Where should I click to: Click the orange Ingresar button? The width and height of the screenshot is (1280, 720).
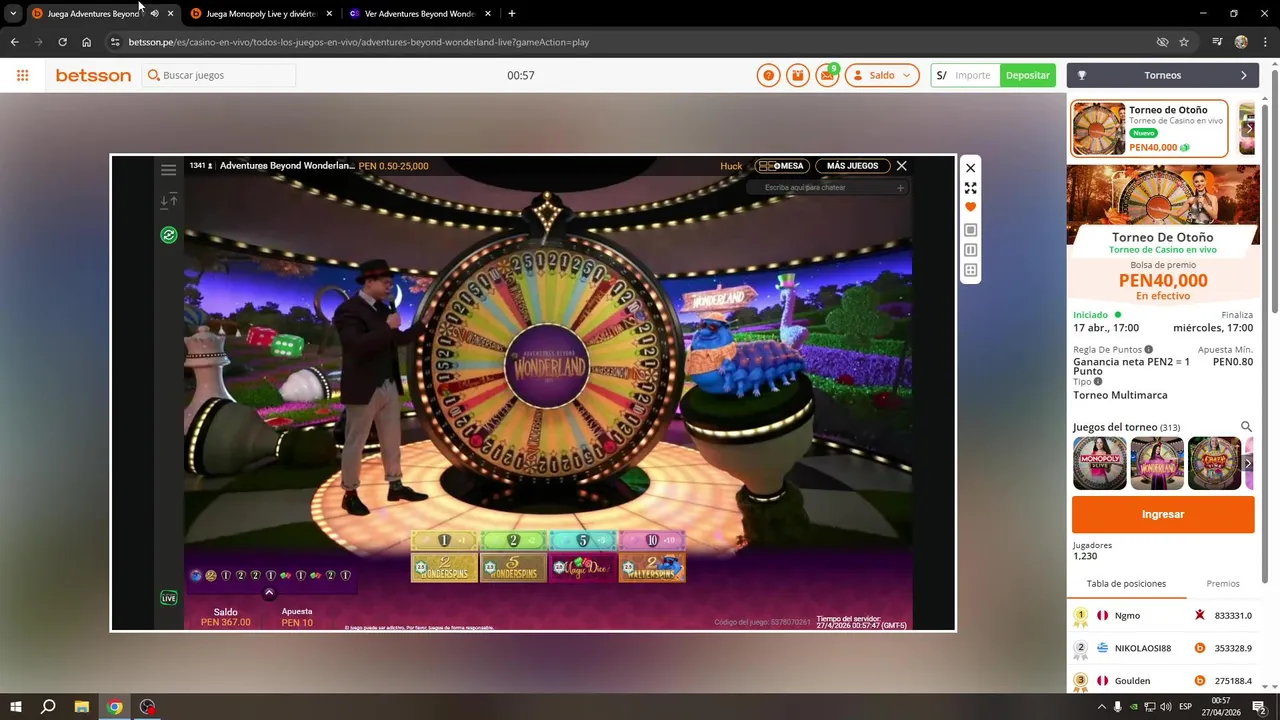1163,514
